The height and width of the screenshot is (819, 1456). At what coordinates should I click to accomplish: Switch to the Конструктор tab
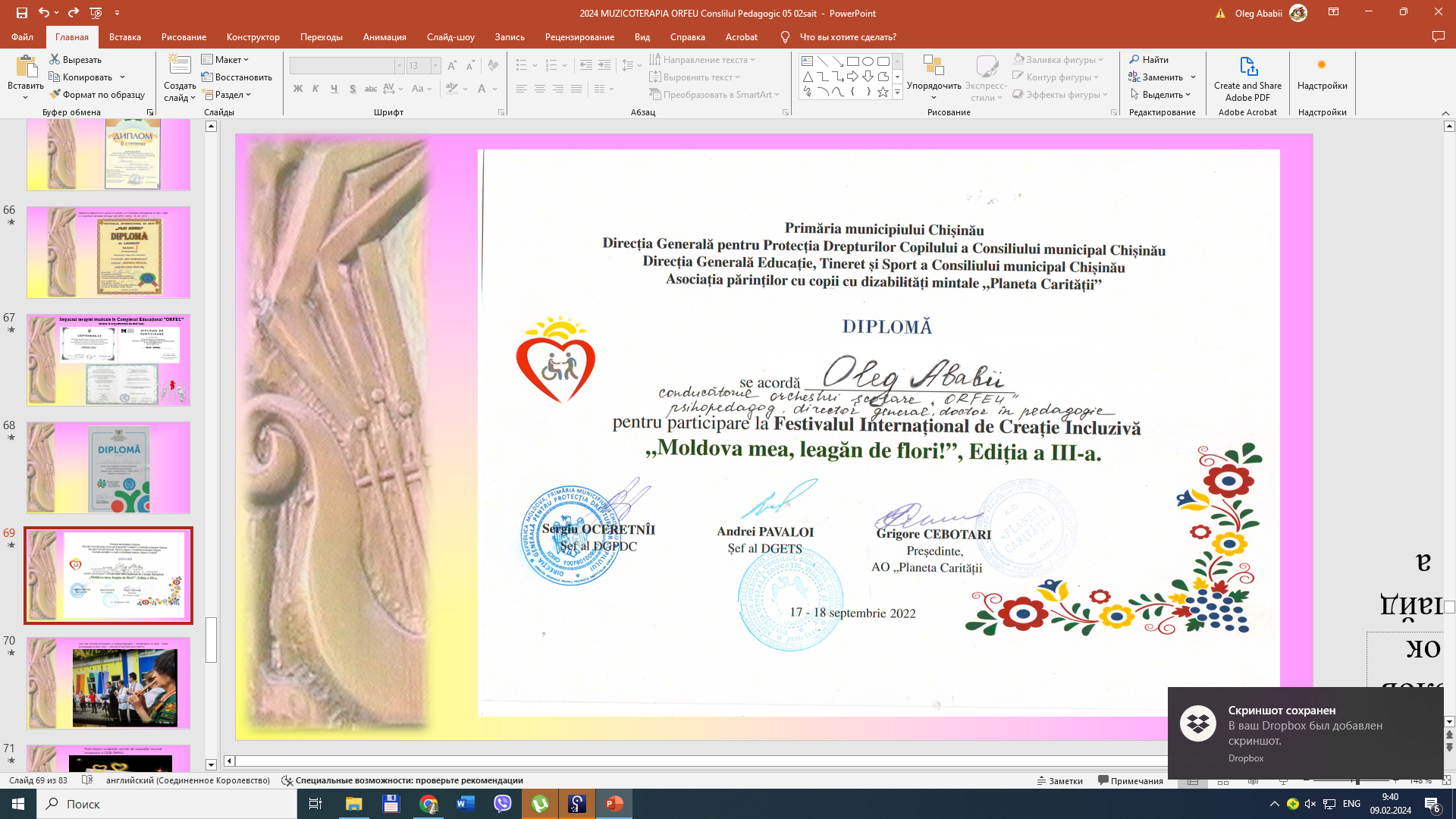pyautogui.click(x=253, y=36)
